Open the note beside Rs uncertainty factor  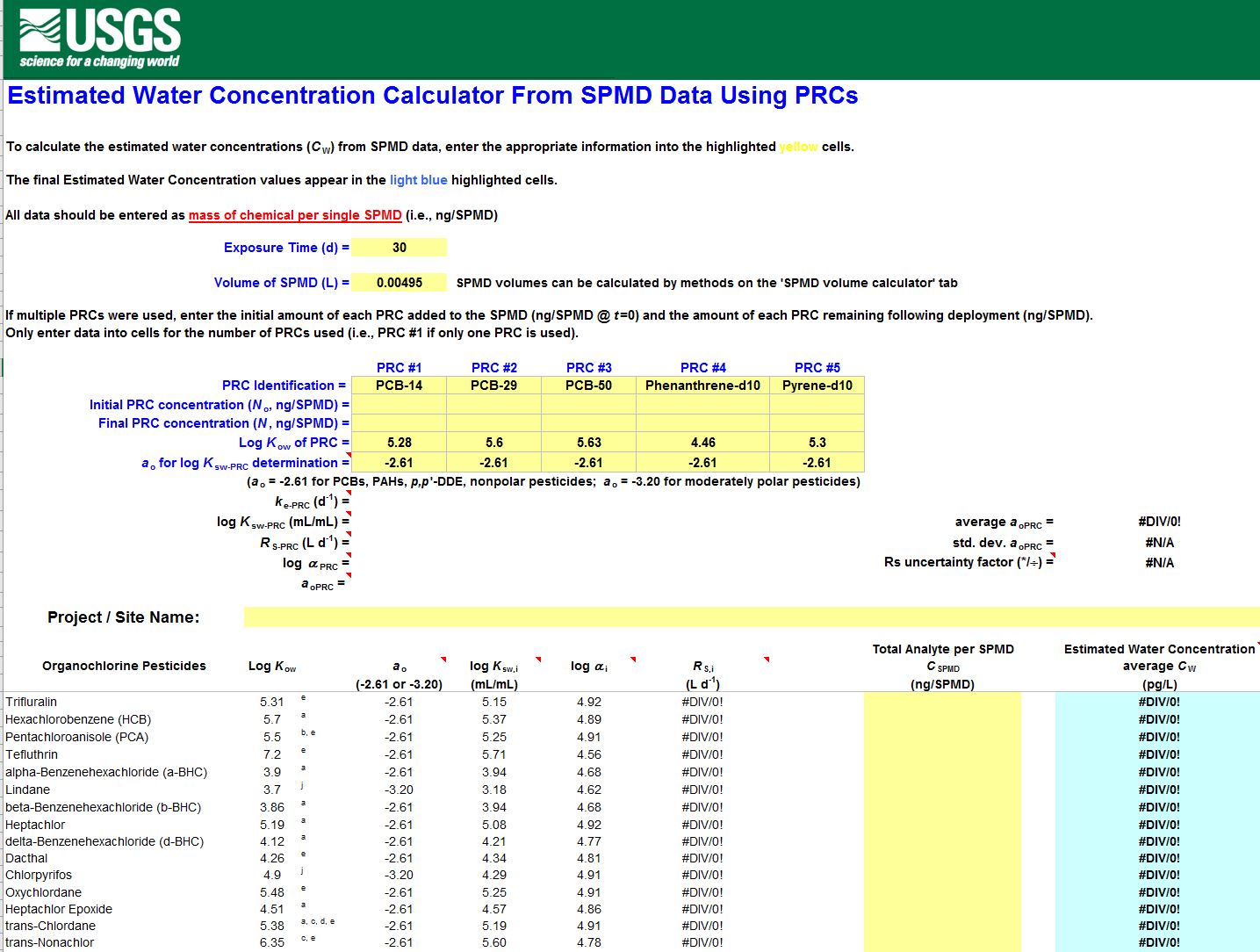1051,556
